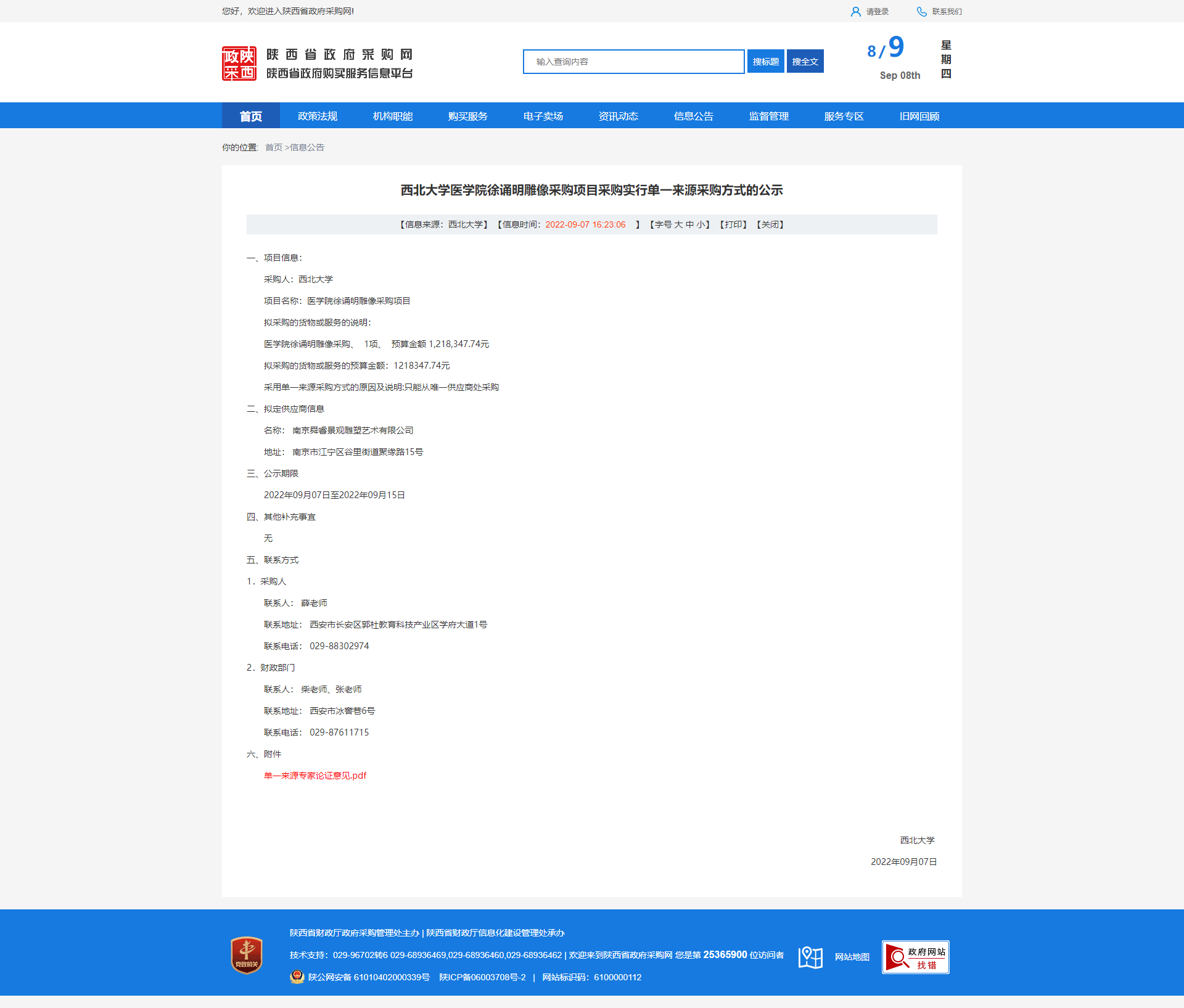
Task: Open the 政策法规 navigation menu
Action: click(317, 116)
